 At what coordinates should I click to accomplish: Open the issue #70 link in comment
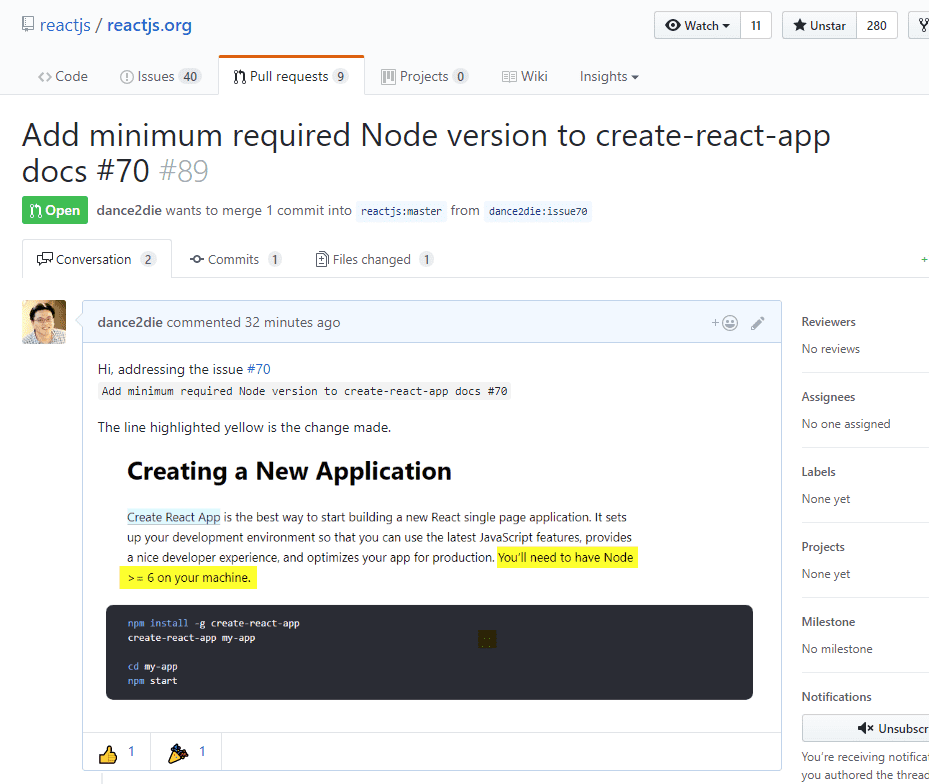point(258,369)
